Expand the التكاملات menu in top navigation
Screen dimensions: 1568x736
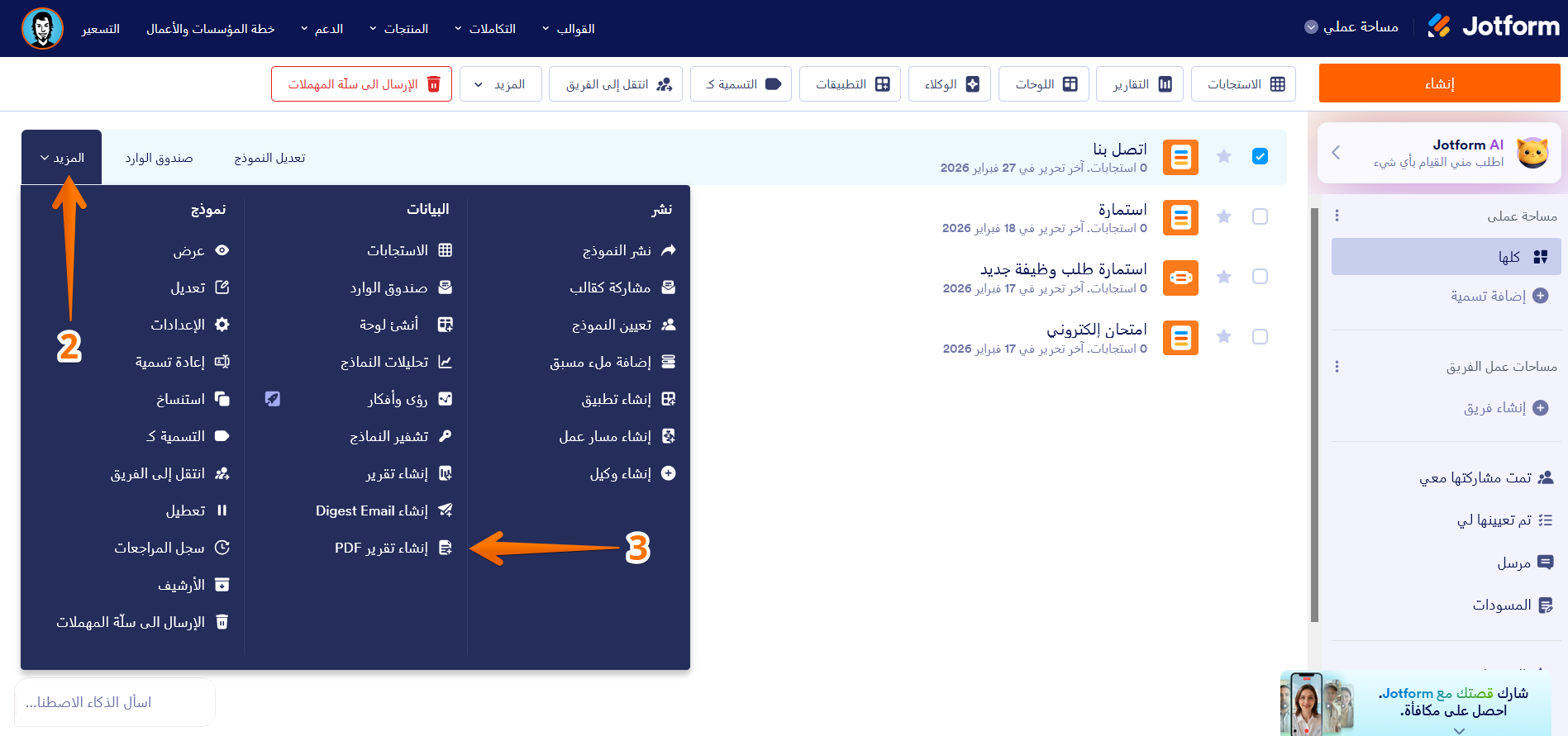[x=485, y=29]
